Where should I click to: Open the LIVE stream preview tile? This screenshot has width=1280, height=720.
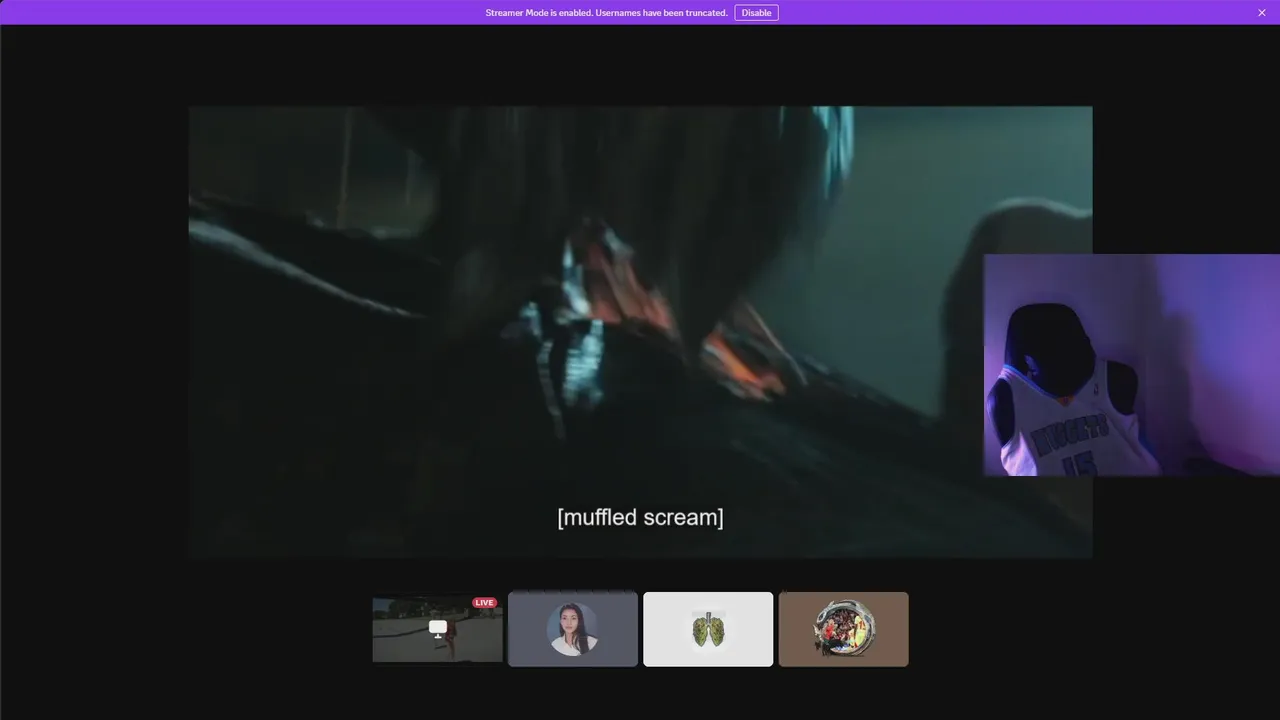[x=437, y=629]
